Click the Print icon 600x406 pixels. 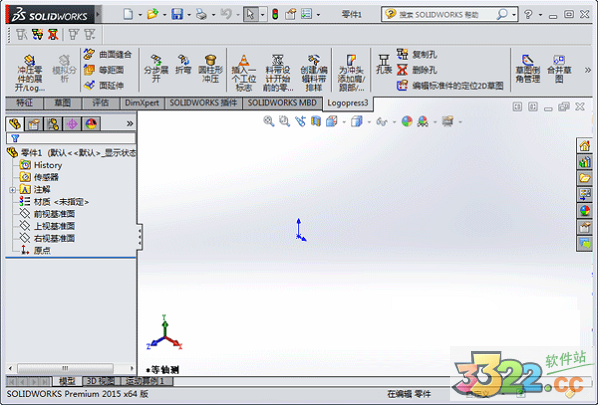tap(201, 14)
